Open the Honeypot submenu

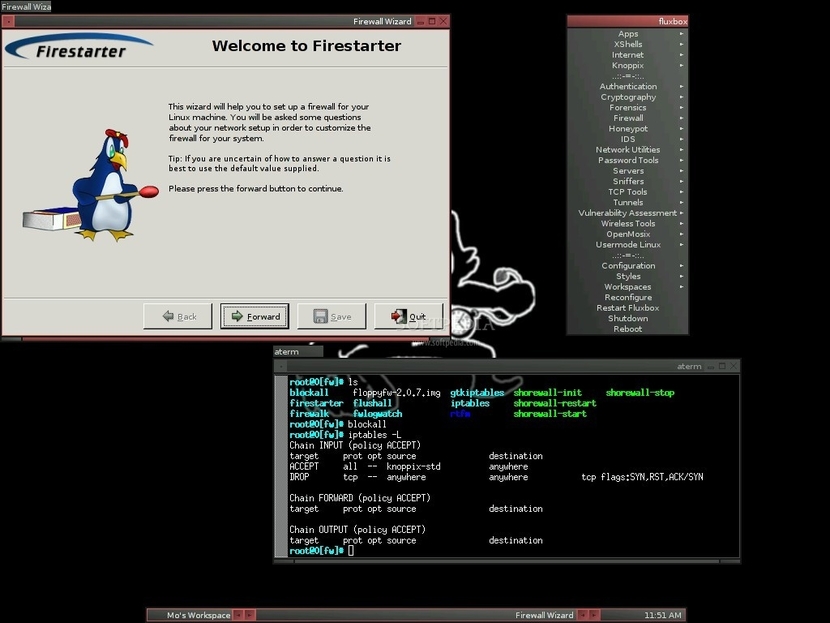(x=628, y=129)
